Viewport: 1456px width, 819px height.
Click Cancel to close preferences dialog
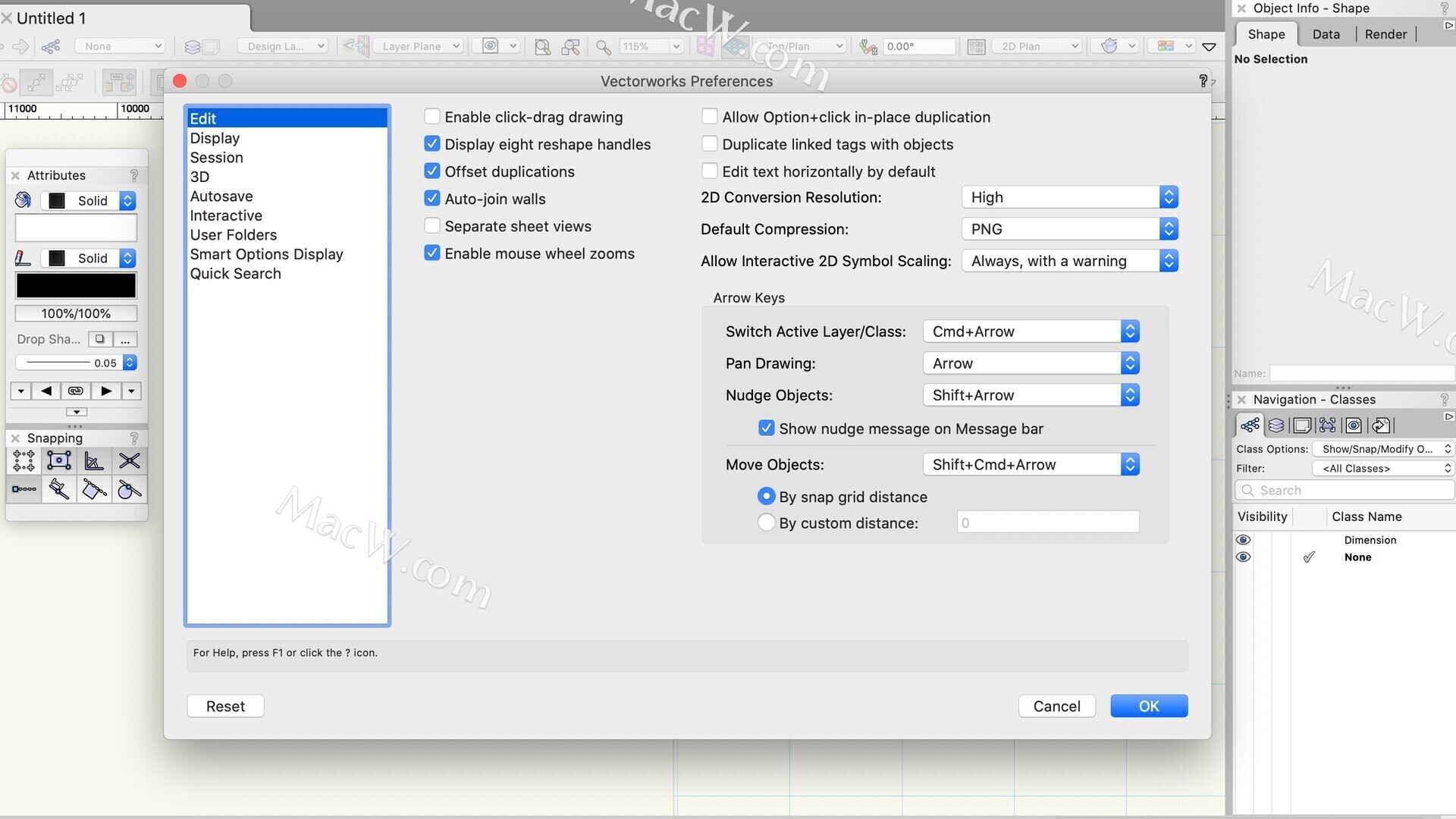(x=1057, y=706)
